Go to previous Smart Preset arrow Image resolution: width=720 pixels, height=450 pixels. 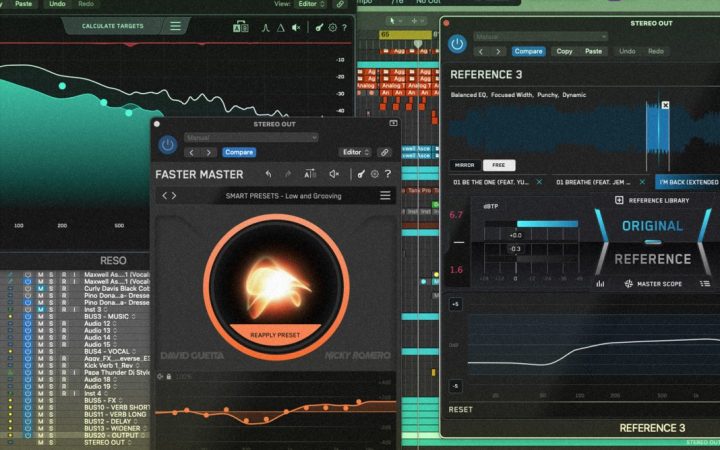point(164,196)
